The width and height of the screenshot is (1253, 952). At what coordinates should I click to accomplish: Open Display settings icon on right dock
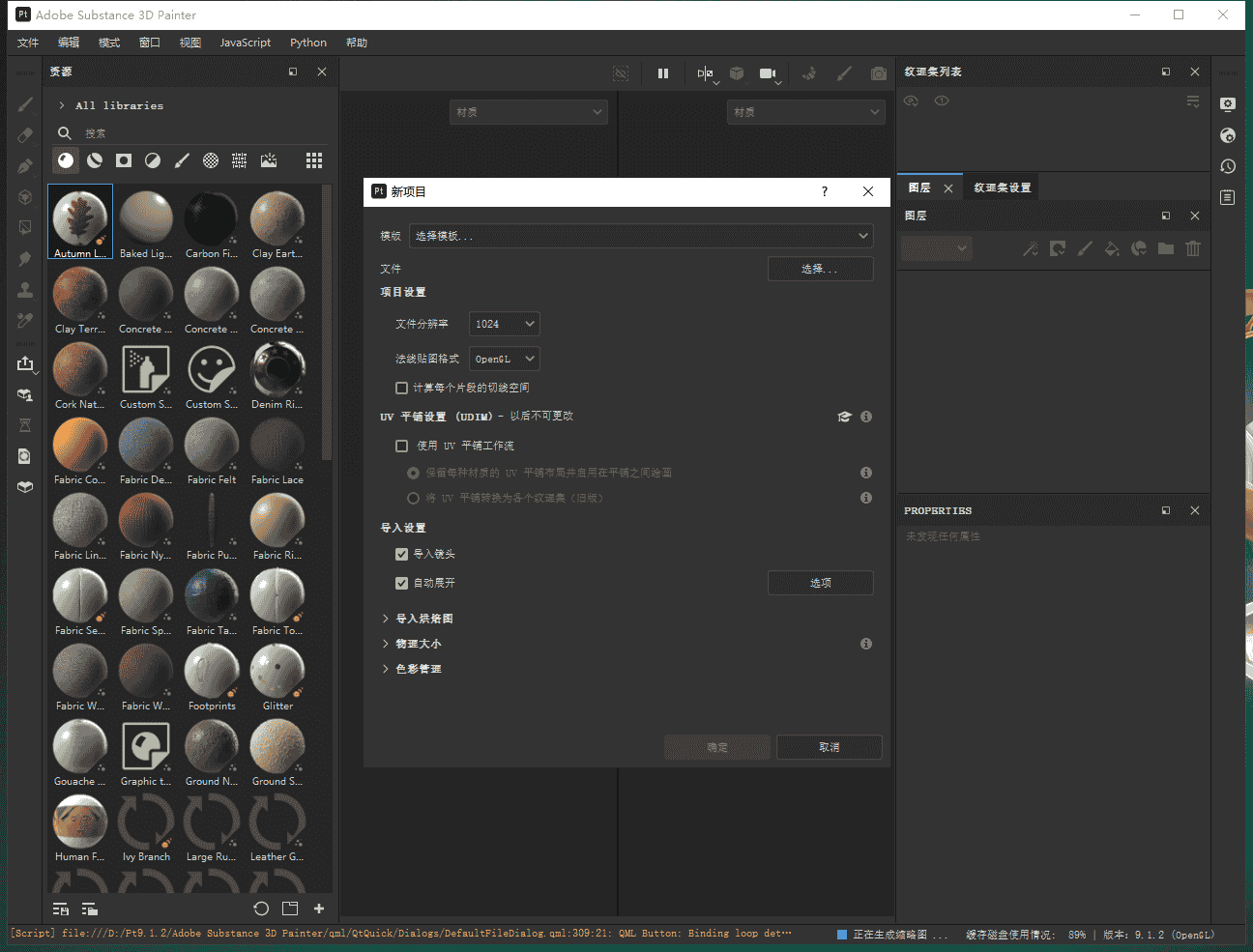point(1228,104)
